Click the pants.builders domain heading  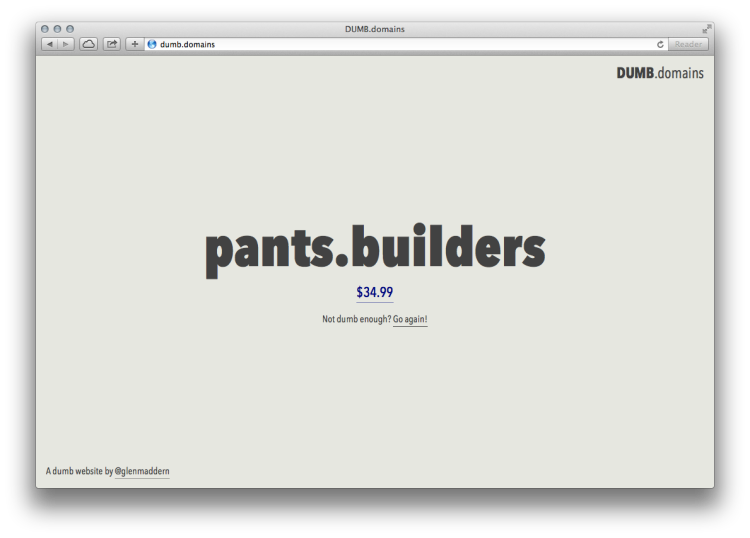(x=375, y=250)
